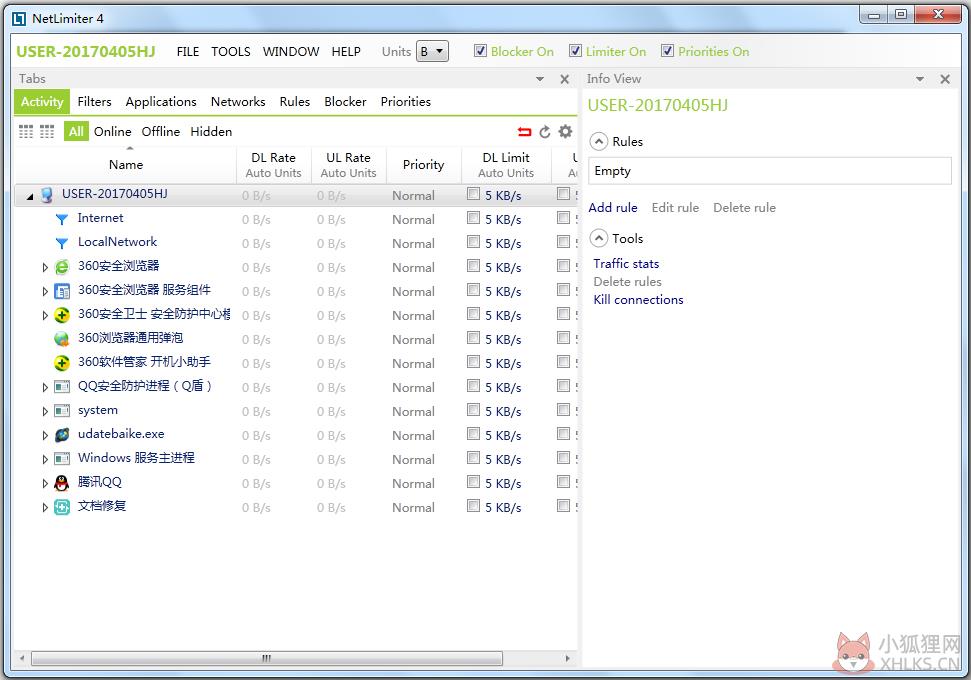Open the FILE menu
Screen dimensions: 971x680
point(188,51)
